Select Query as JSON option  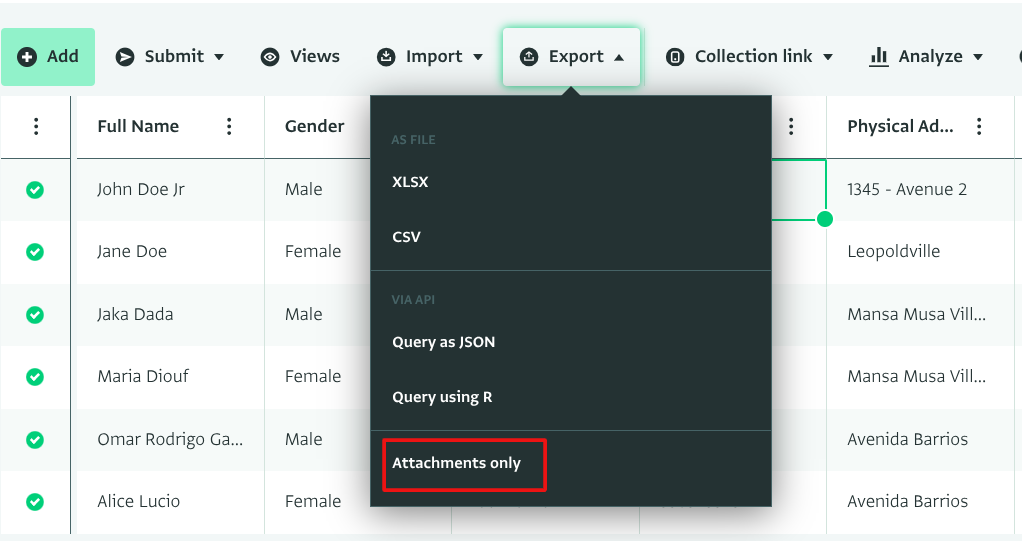443,342
